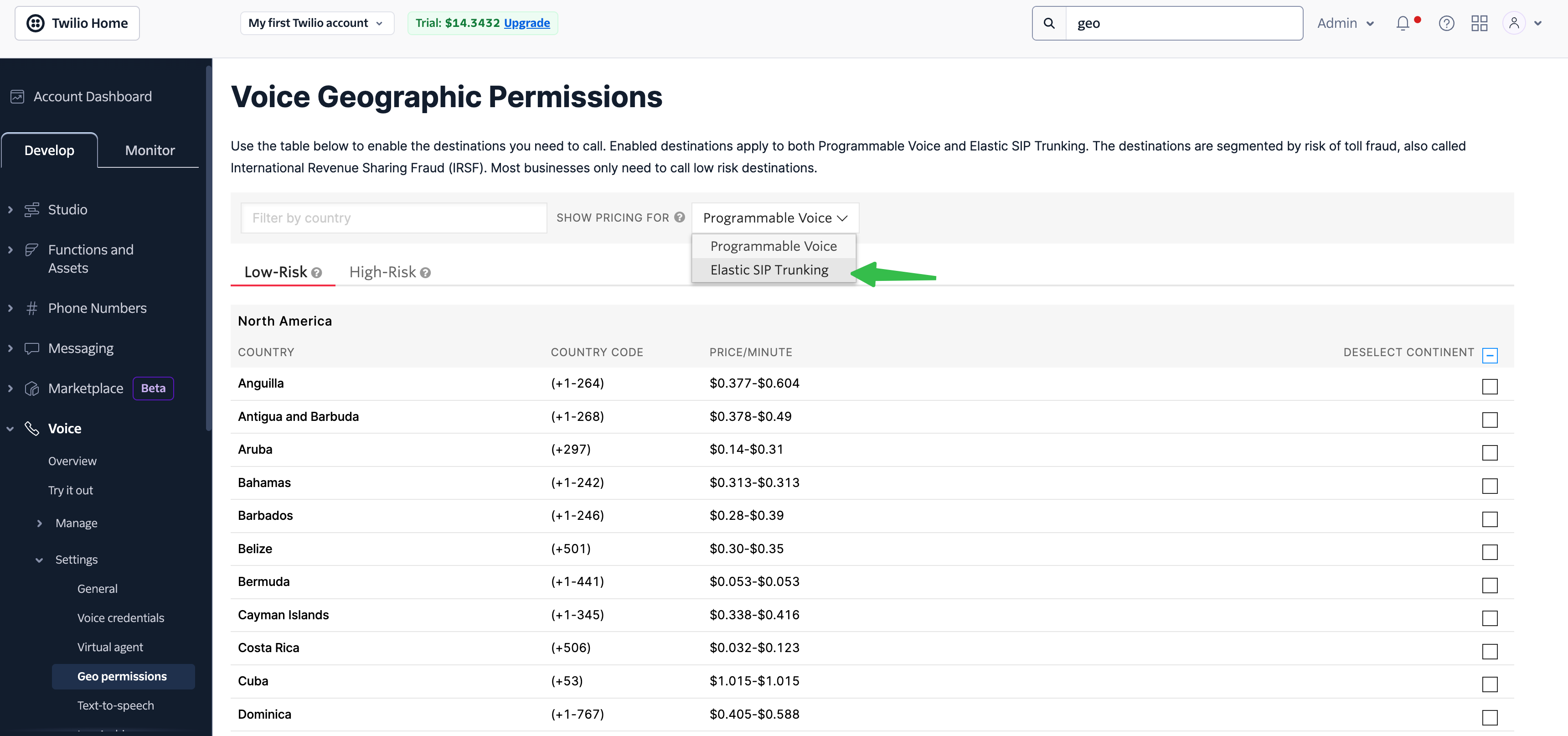Select the Studio sidebar icon
1568x736 pixels.
(31, 209)
